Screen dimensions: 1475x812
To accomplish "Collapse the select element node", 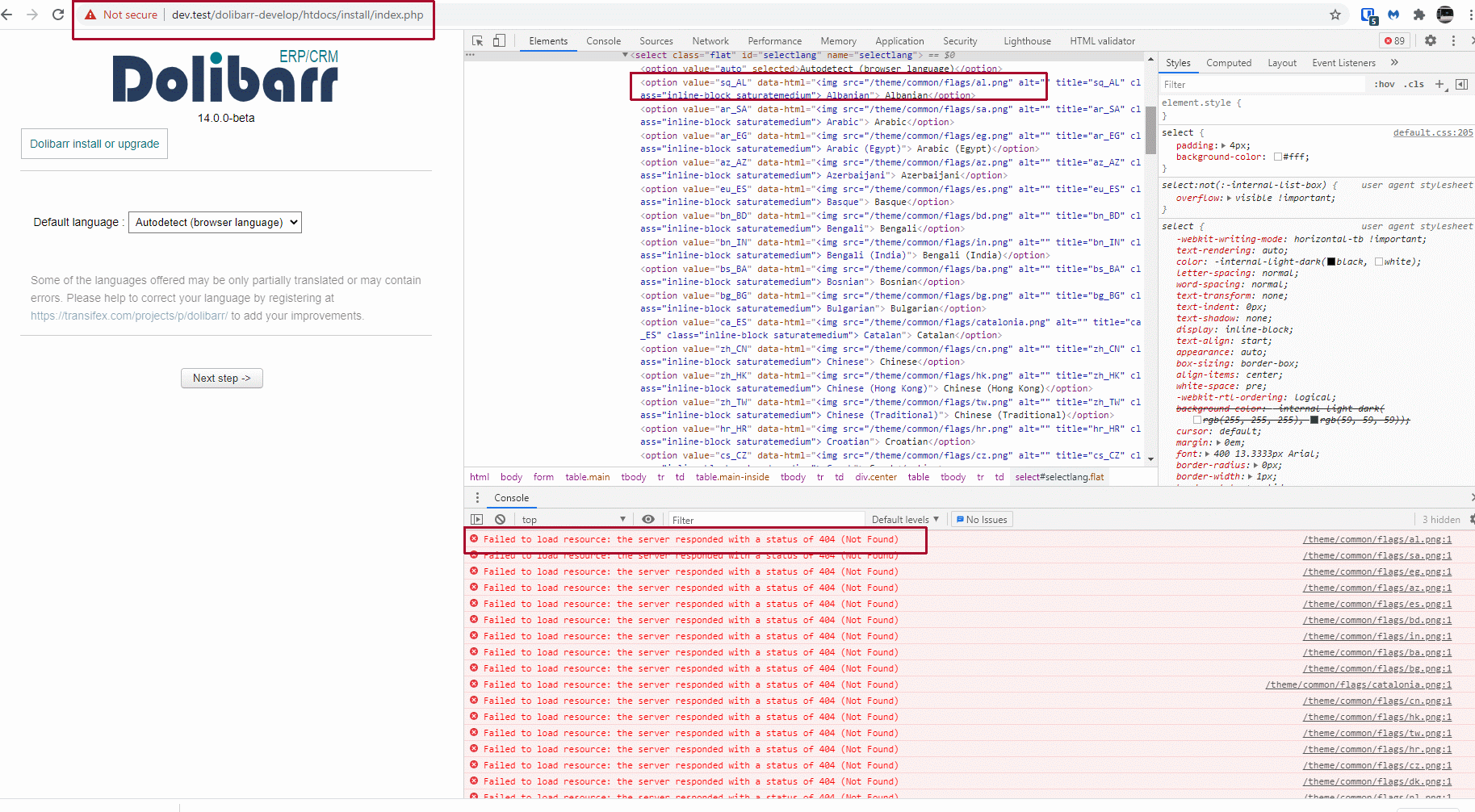I will tap(625, 55).
